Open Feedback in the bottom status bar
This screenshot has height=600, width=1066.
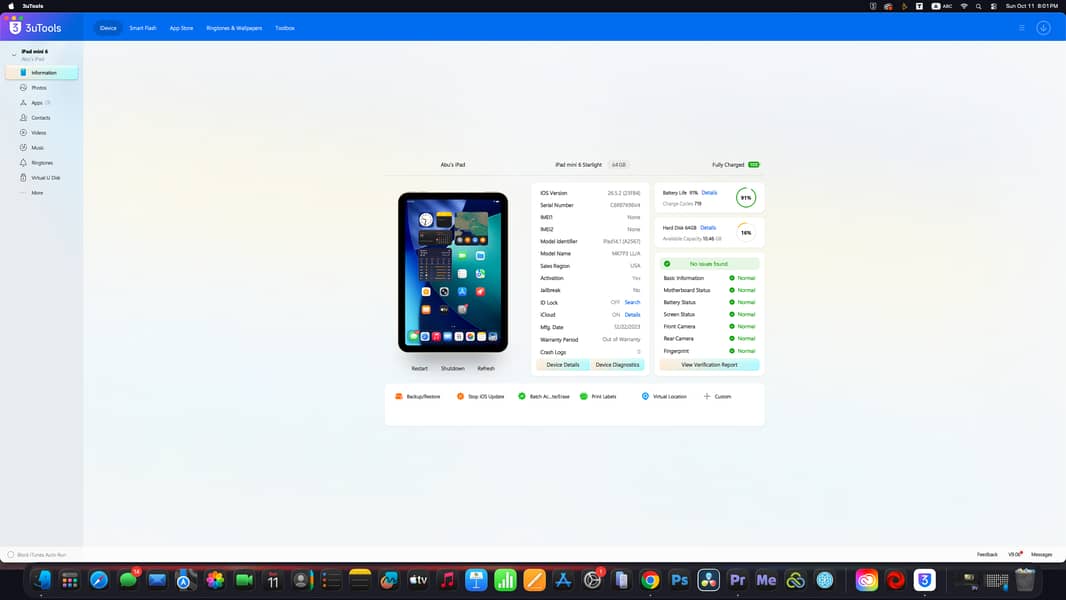[x=987, y=554]
